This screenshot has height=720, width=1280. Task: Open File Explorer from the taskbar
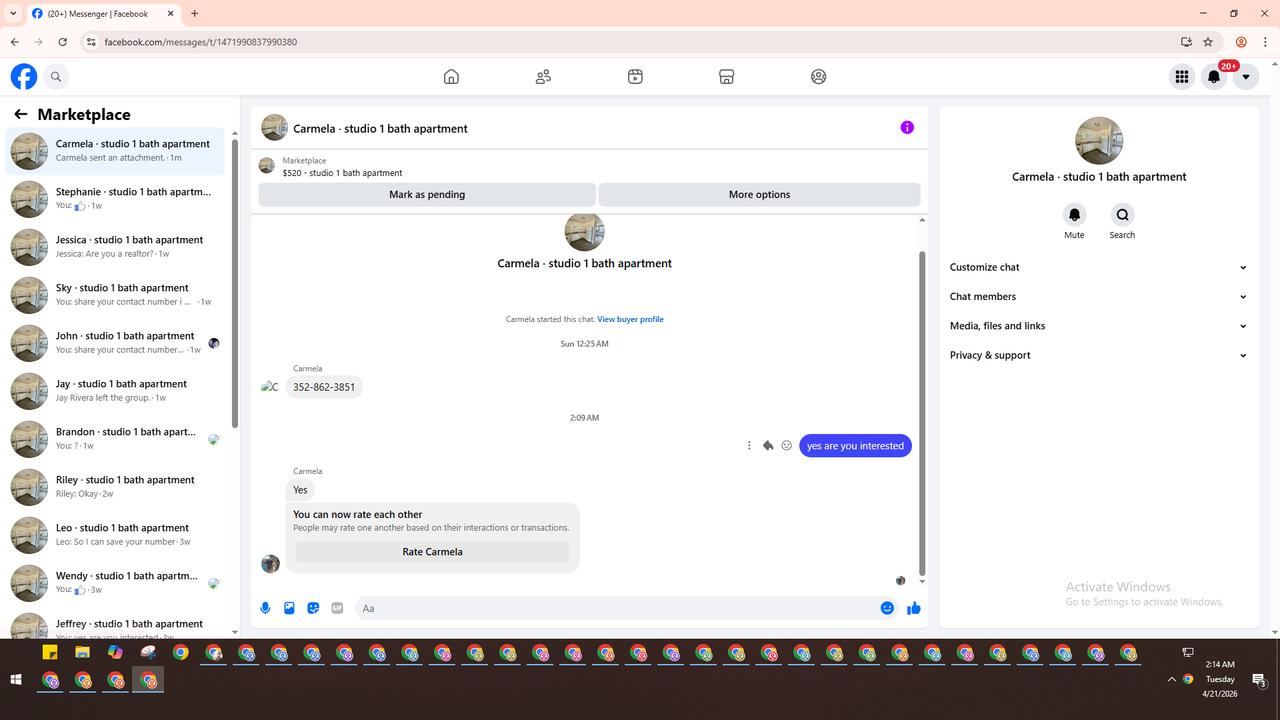(82, 653)
